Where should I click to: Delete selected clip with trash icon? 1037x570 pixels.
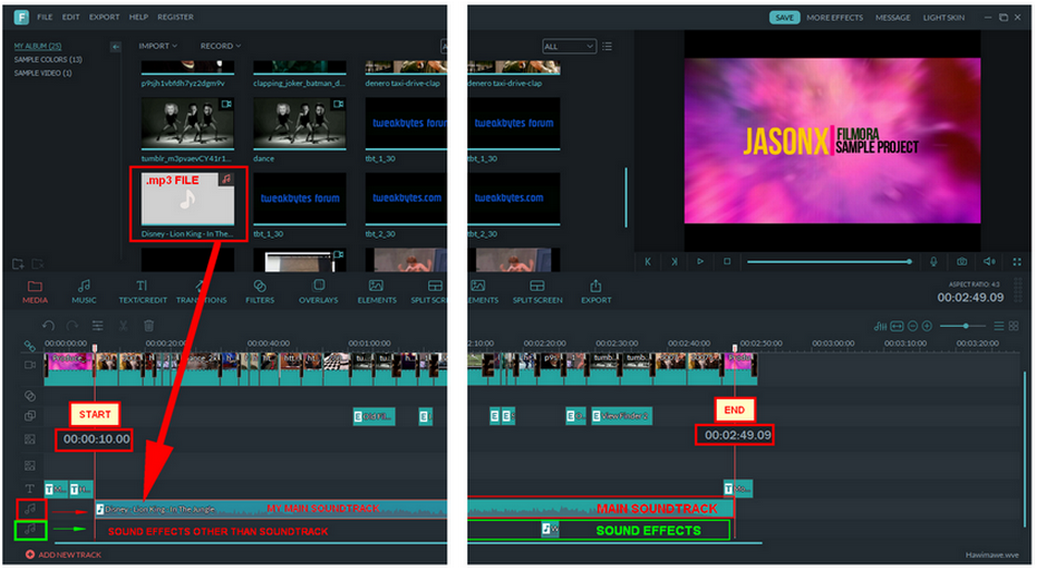pos(149,325)
